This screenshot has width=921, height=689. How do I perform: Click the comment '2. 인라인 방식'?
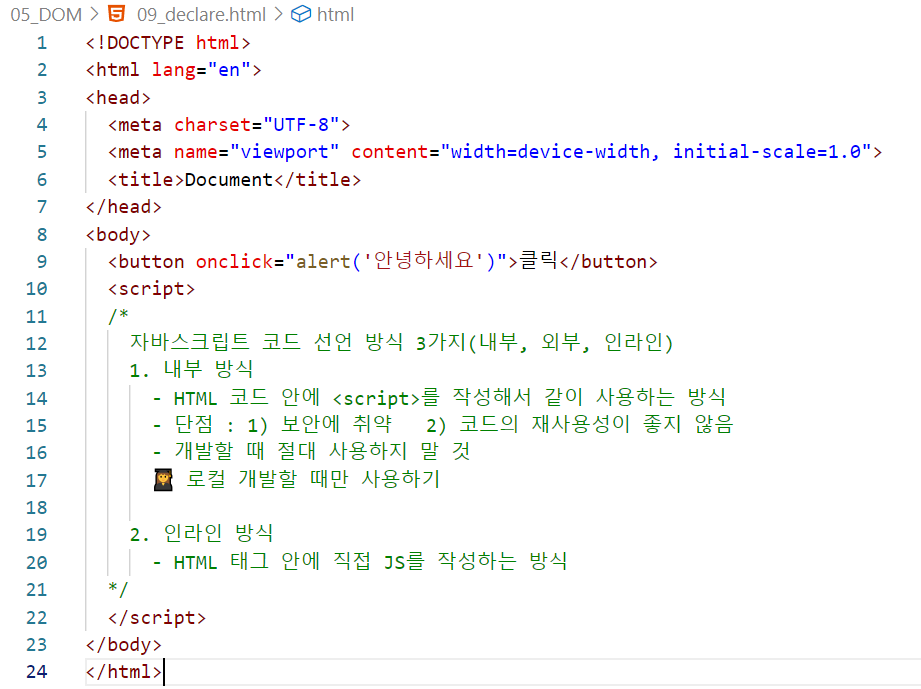click(201, 534)
